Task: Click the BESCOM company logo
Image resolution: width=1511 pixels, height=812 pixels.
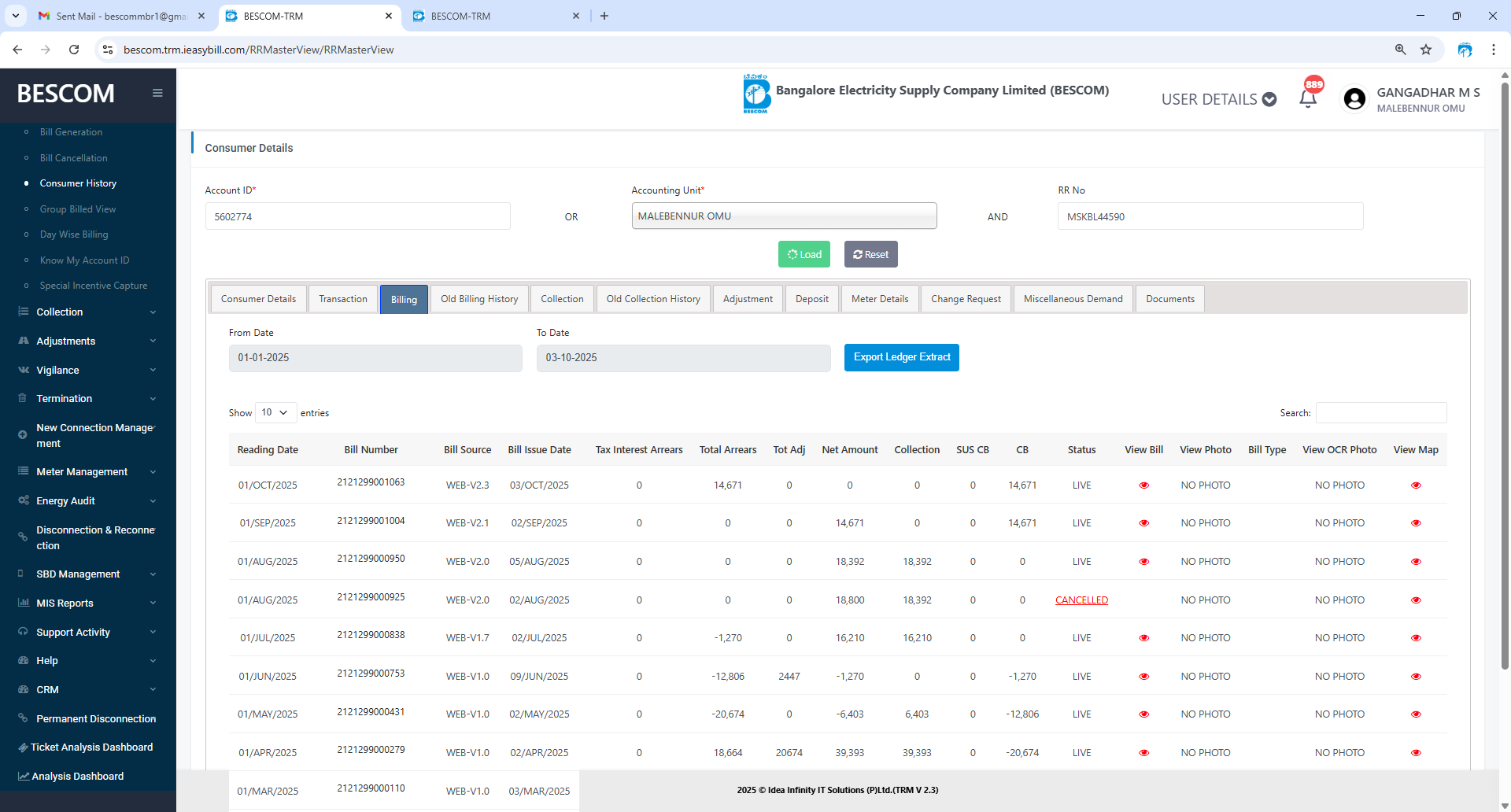Action: point(756,94)
